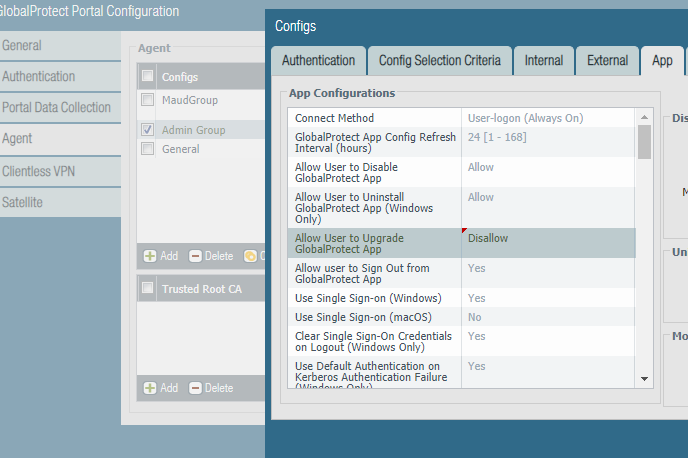Open the External tab
Screen dimensions: 688x458
(x=607, y=60)
